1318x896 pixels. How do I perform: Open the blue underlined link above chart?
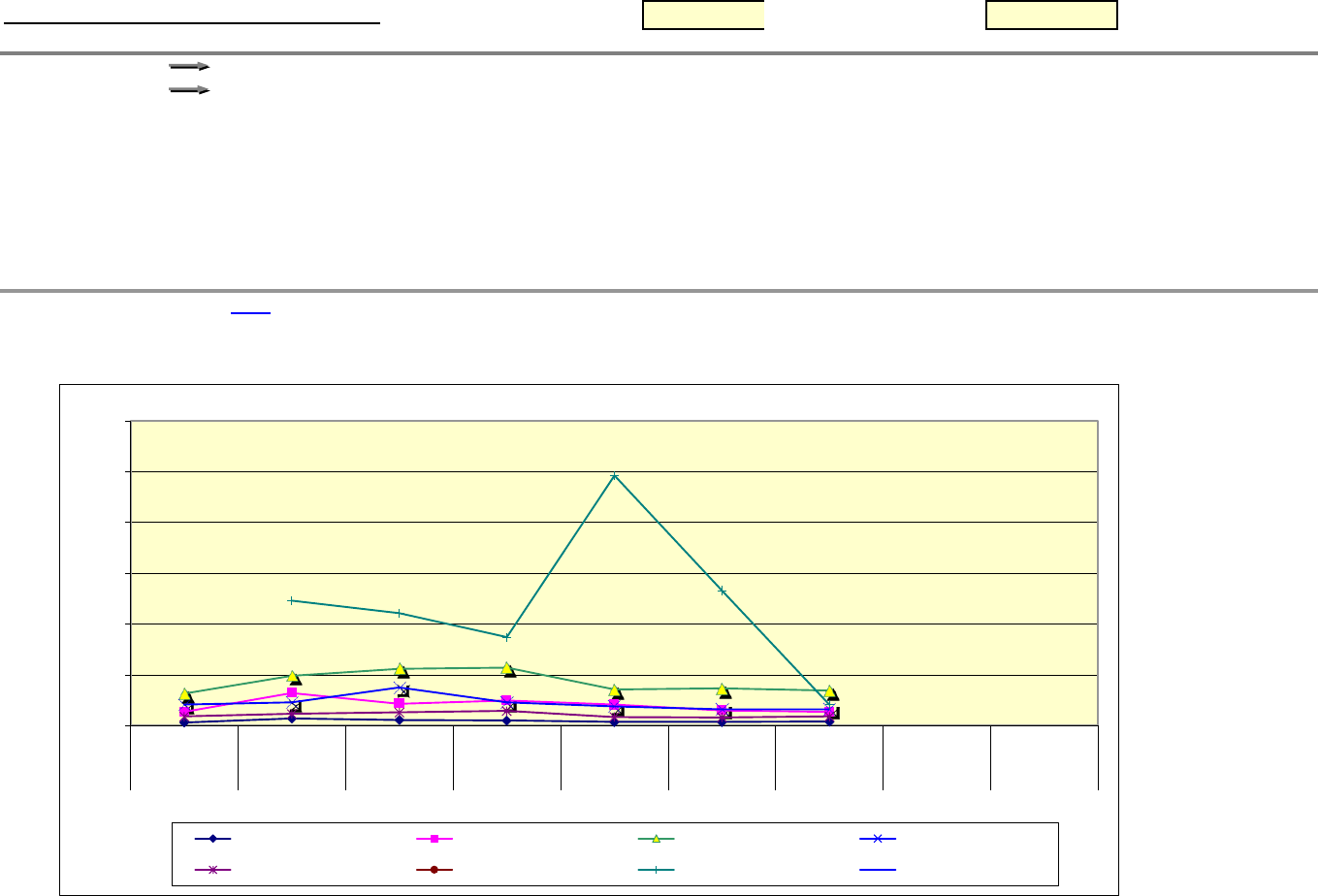pyautogui.click(x=250, y=312)
